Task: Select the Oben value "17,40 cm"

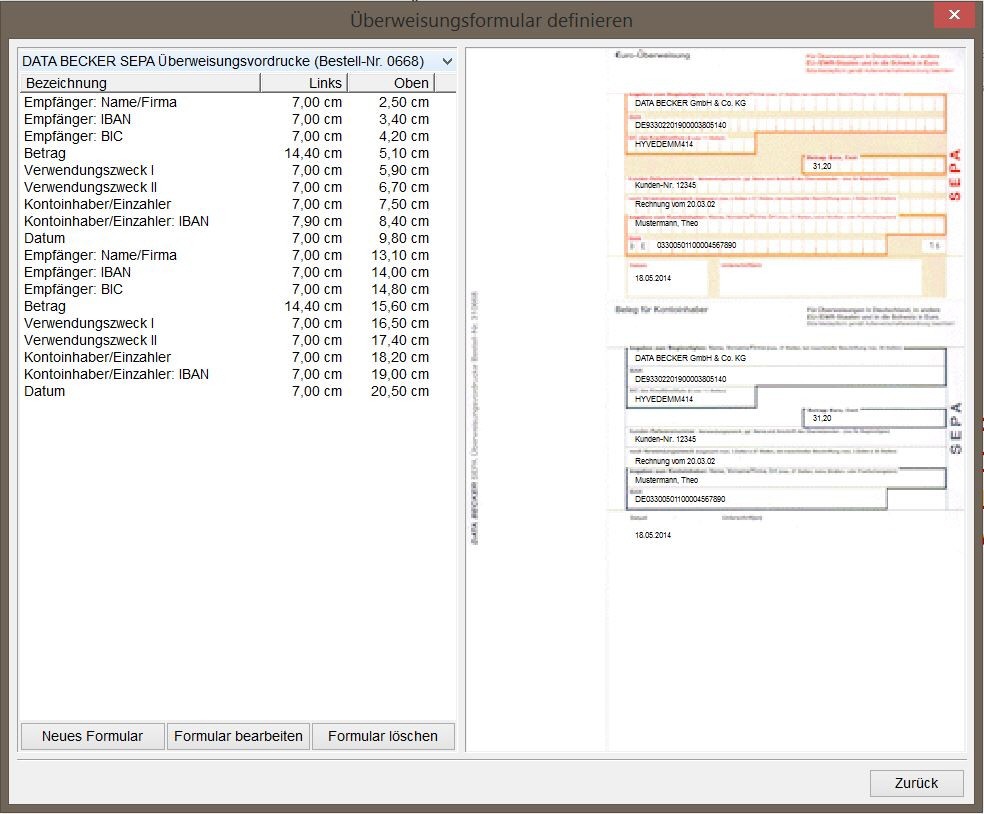Action: point(400,340)
